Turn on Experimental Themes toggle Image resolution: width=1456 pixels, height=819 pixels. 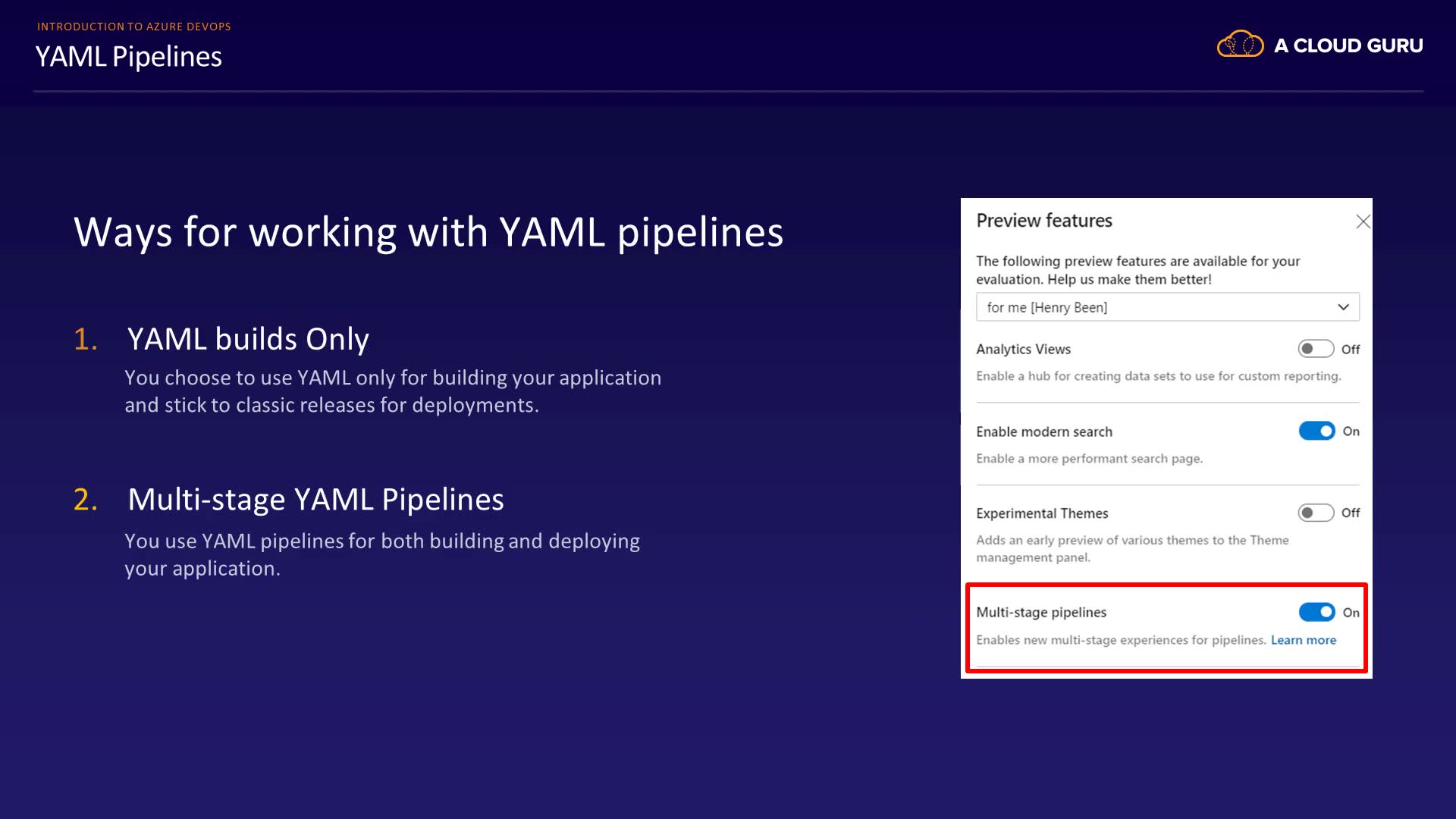(x=1316, y=513)
